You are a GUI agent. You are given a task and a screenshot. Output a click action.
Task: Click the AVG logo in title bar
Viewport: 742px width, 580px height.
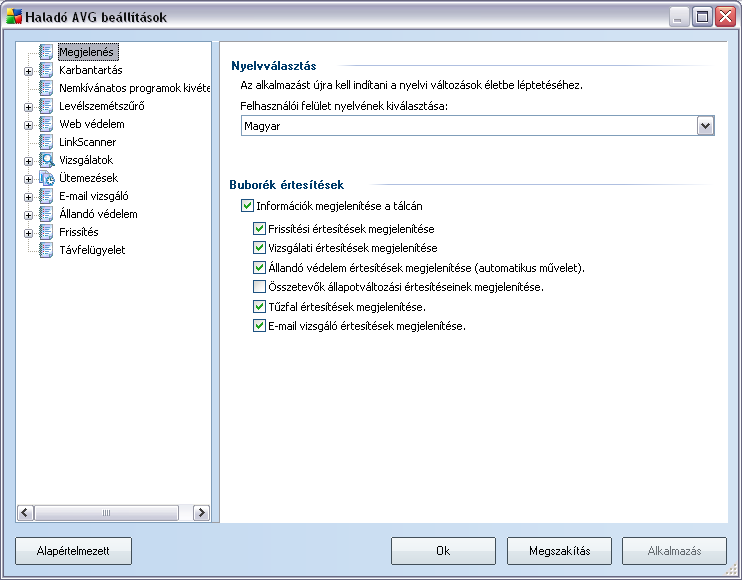click(x=14, y=17)
